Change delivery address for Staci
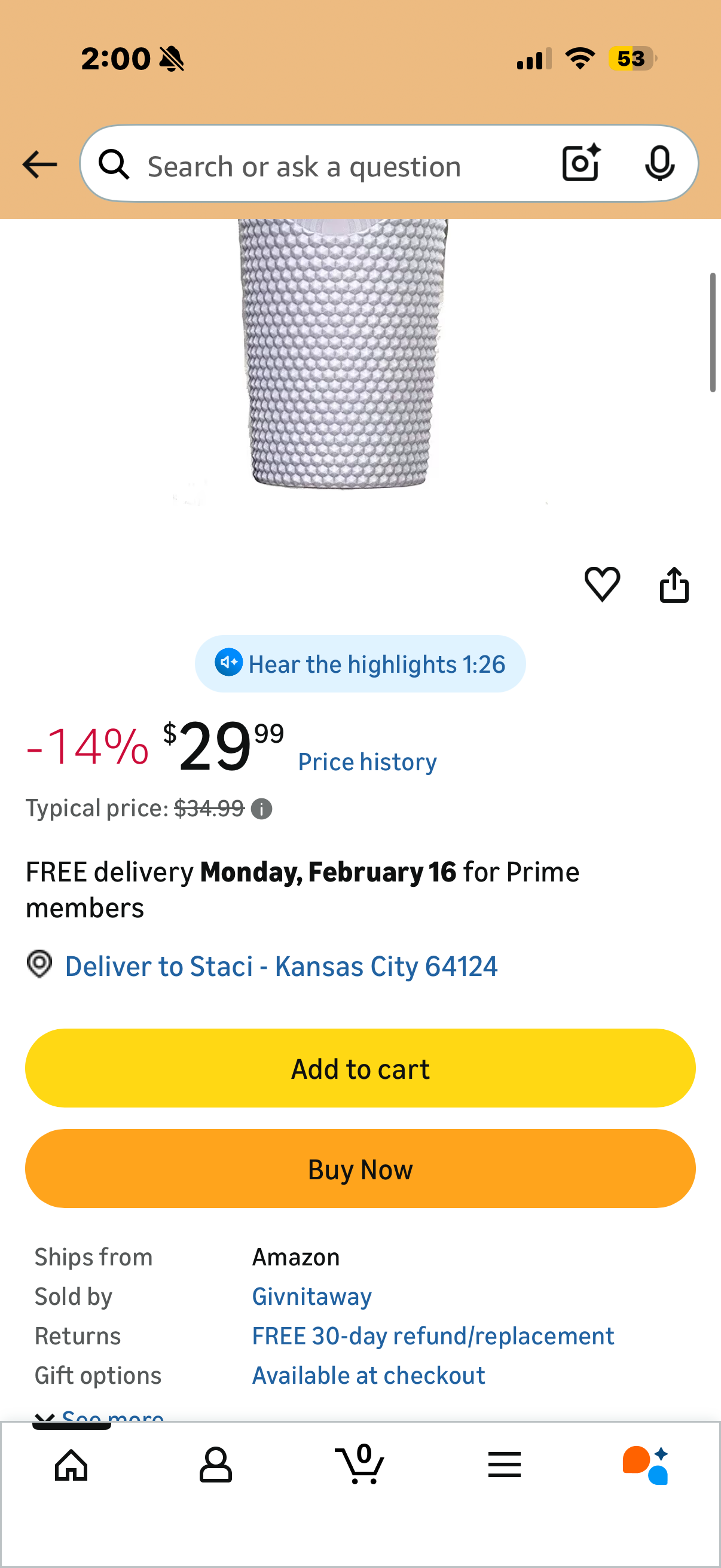The image size is (721, 1568). tap(281, 966)
